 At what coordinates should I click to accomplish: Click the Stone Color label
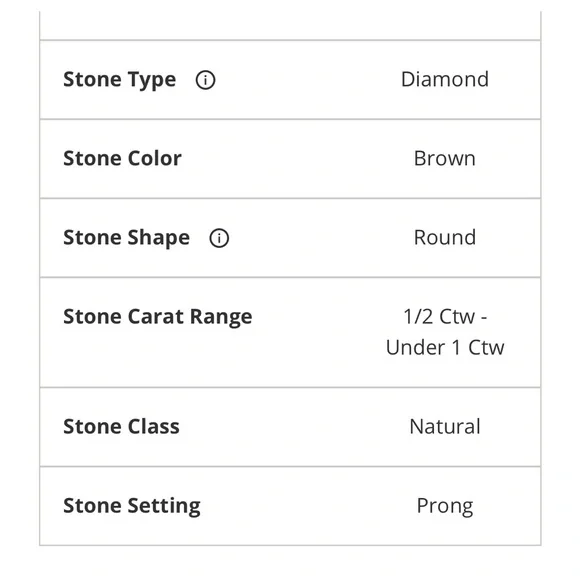tap(122, 158)
